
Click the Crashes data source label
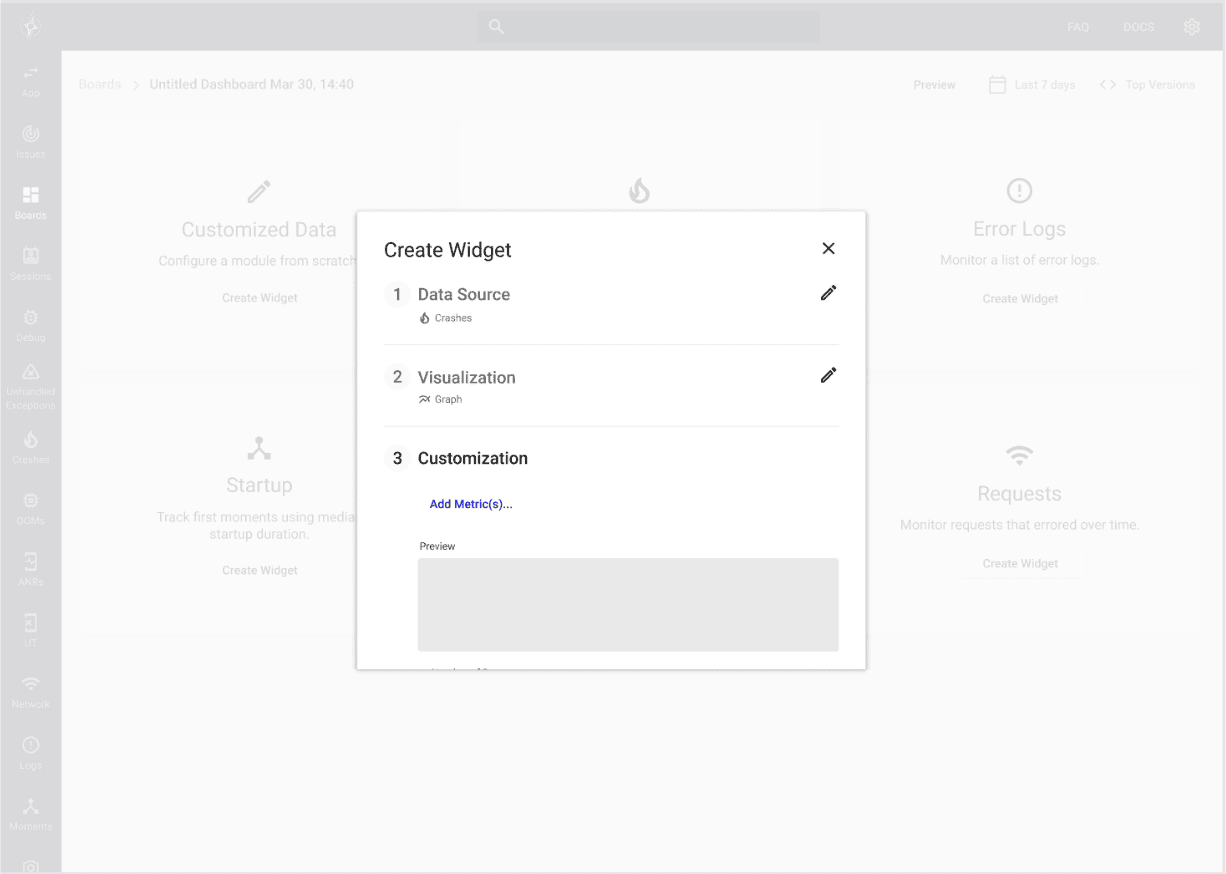tap(446, 318)
